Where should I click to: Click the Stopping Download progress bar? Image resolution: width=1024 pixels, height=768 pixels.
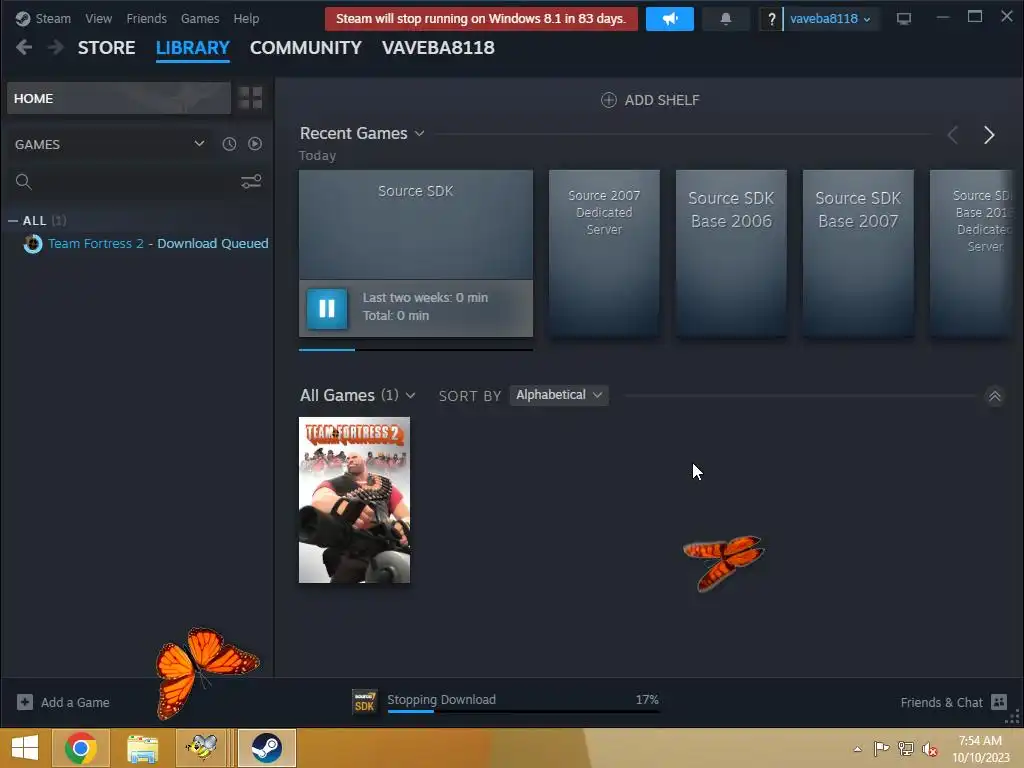coord(523,711)
